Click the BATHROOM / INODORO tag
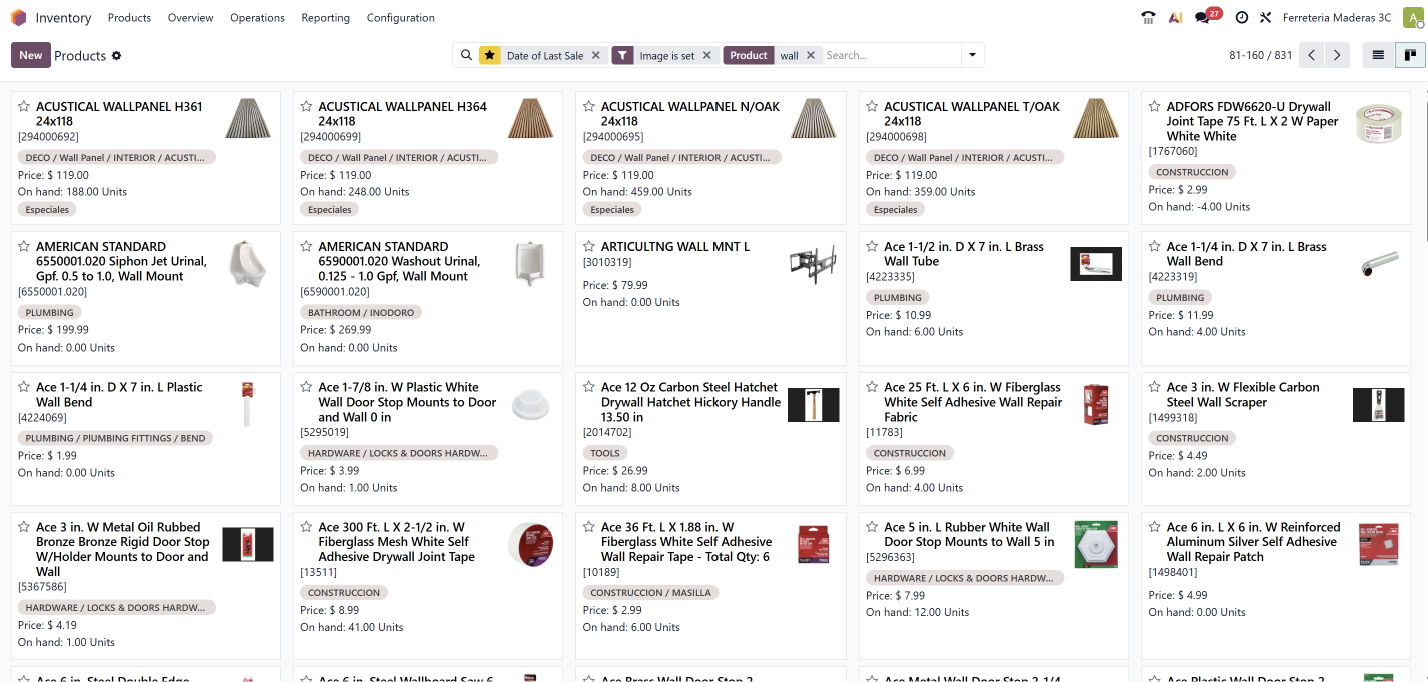 361,312
